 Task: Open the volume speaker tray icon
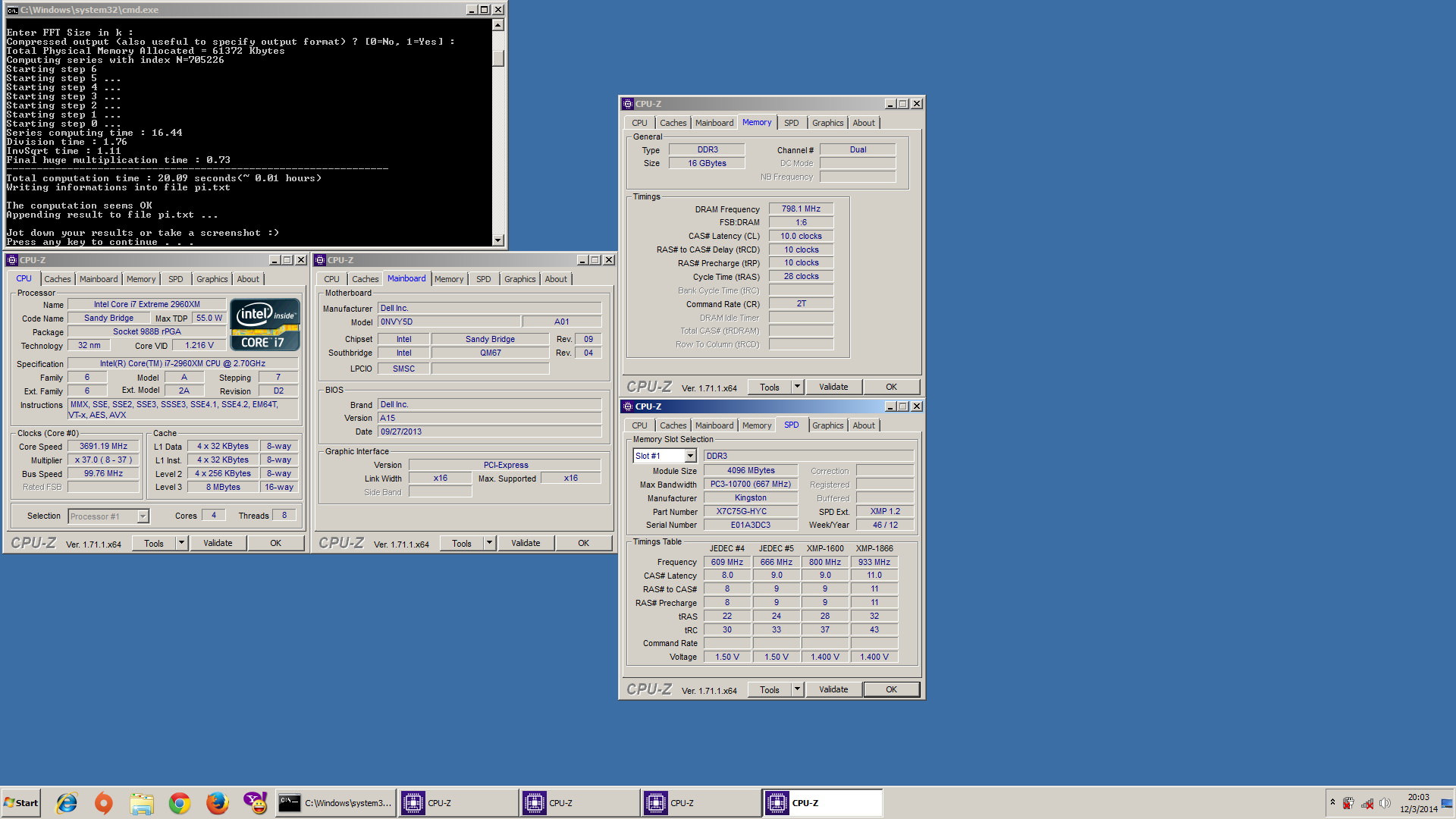tap(1385, 803)
